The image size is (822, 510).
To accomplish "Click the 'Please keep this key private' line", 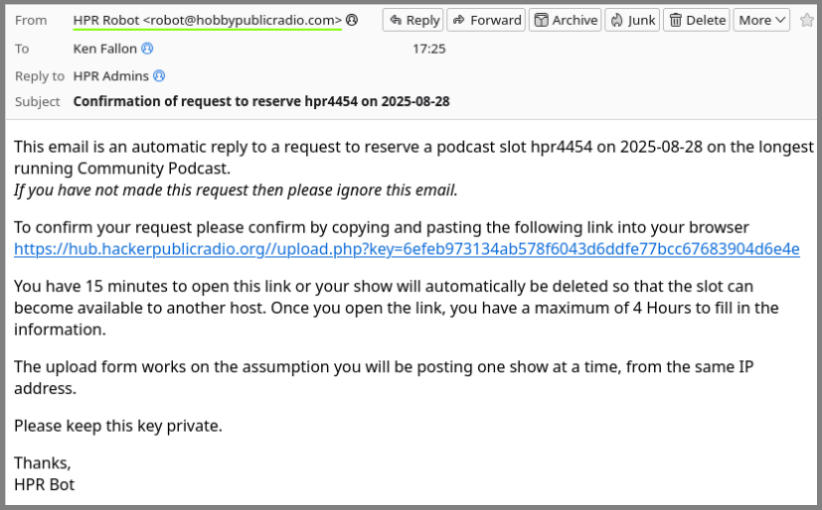I will pos(118,426).
